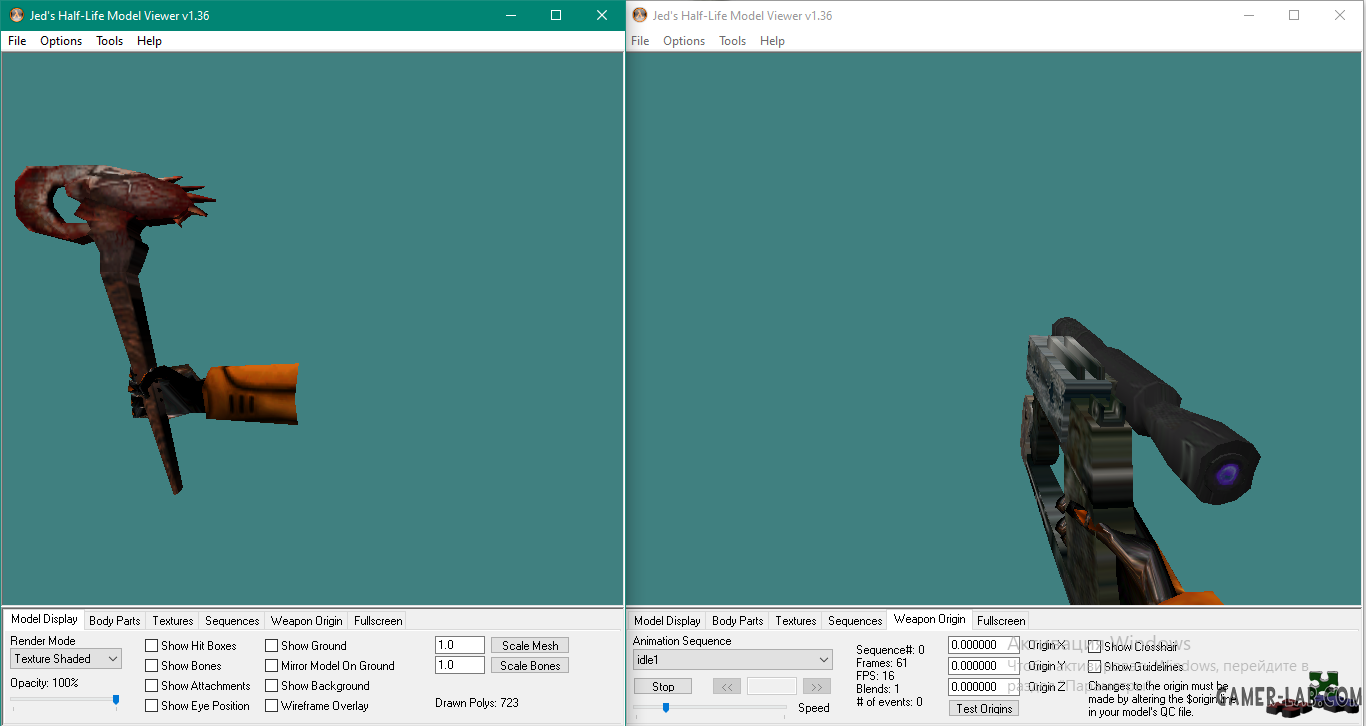Select the Model Display tab in the left window
Viewport: 1366px width, 726px height.
[44, 620]
